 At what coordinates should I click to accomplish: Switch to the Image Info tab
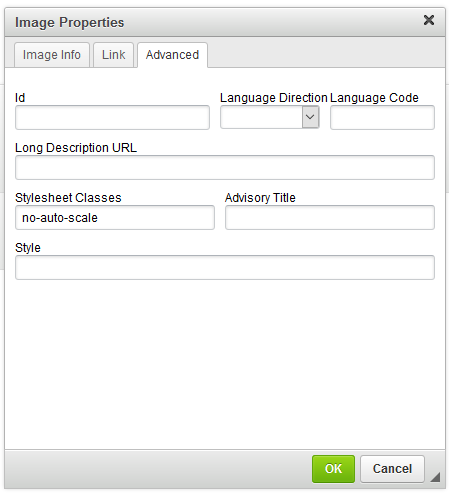point(52,55)
